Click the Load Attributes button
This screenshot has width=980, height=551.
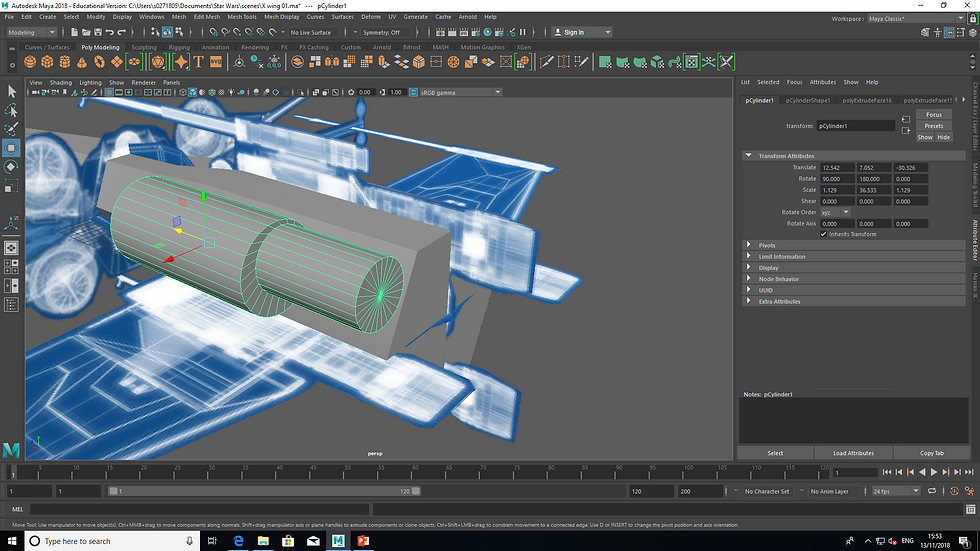point(853,453)
